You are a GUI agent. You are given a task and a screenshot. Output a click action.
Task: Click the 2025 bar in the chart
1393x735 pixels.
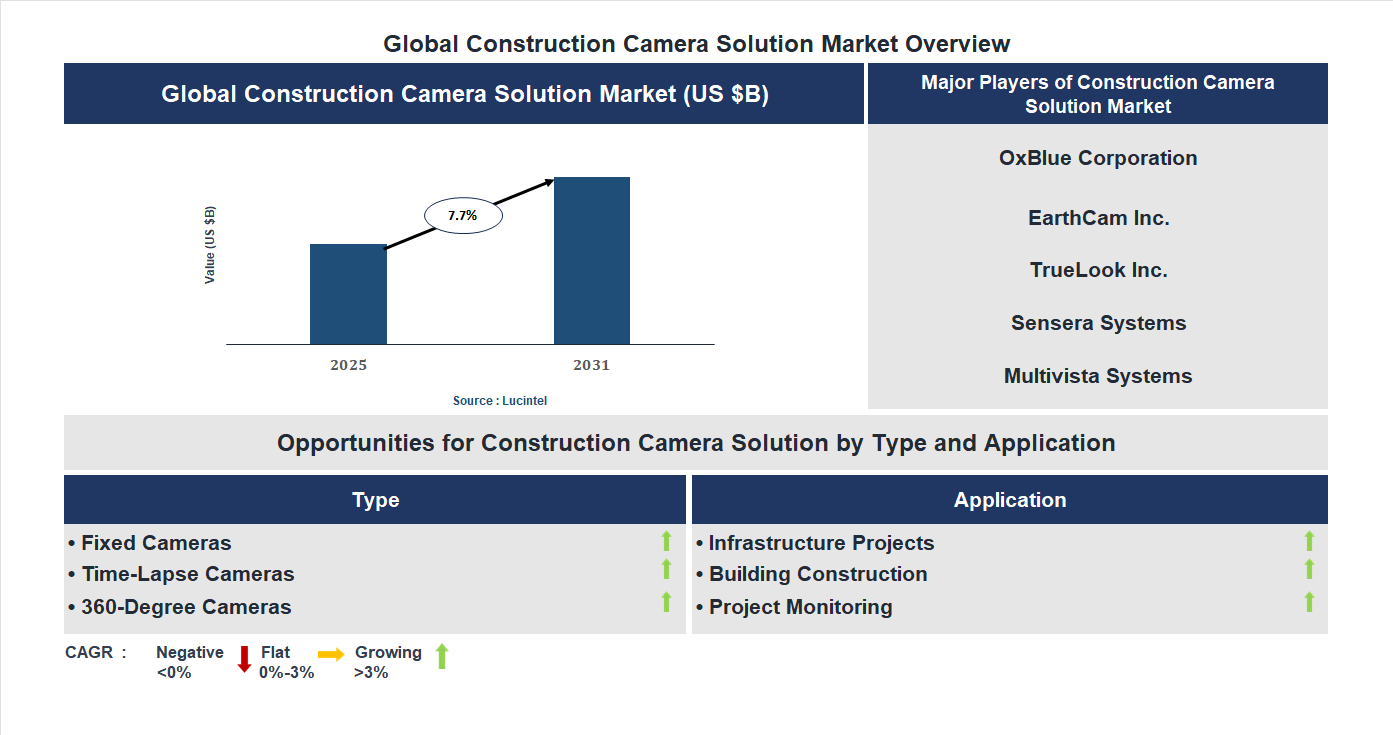pyautogui.click(x=348, y=295)
